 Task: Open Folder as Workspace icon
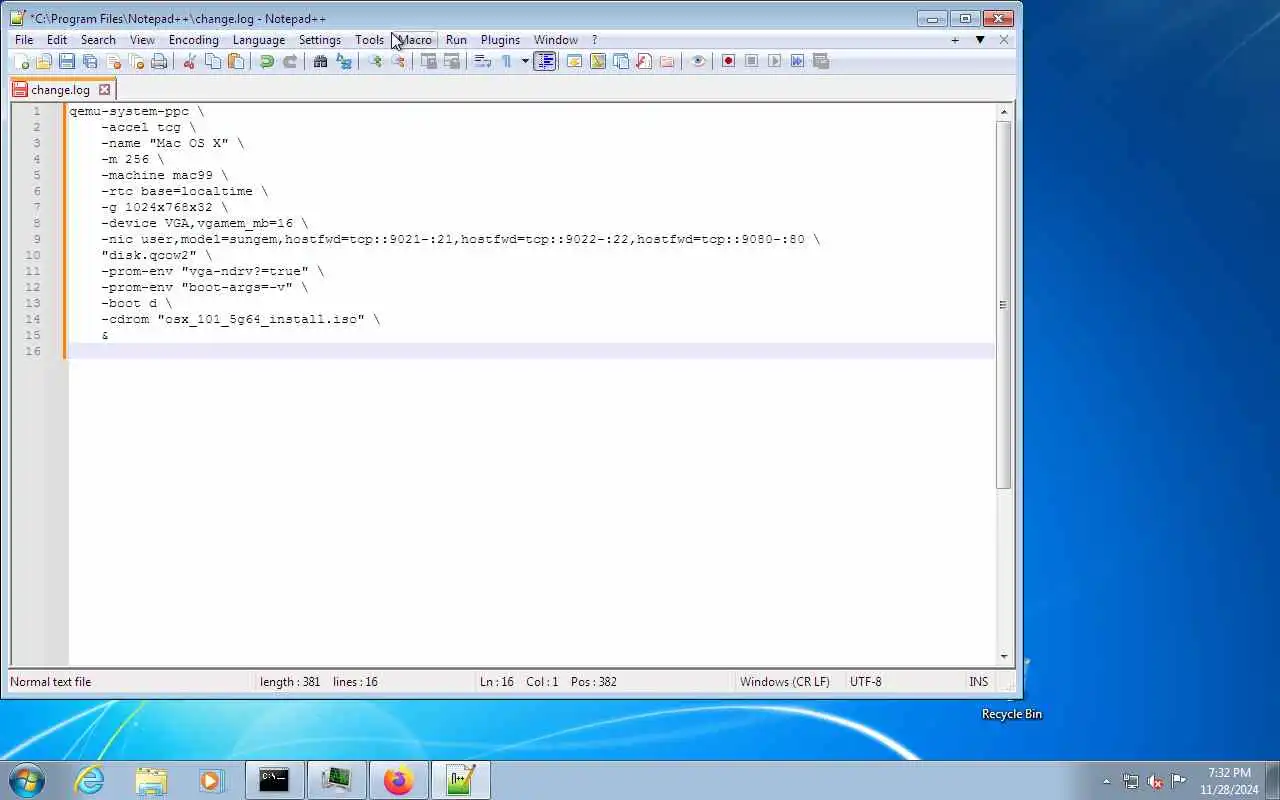pyautogui.click(x=667, y=61)
